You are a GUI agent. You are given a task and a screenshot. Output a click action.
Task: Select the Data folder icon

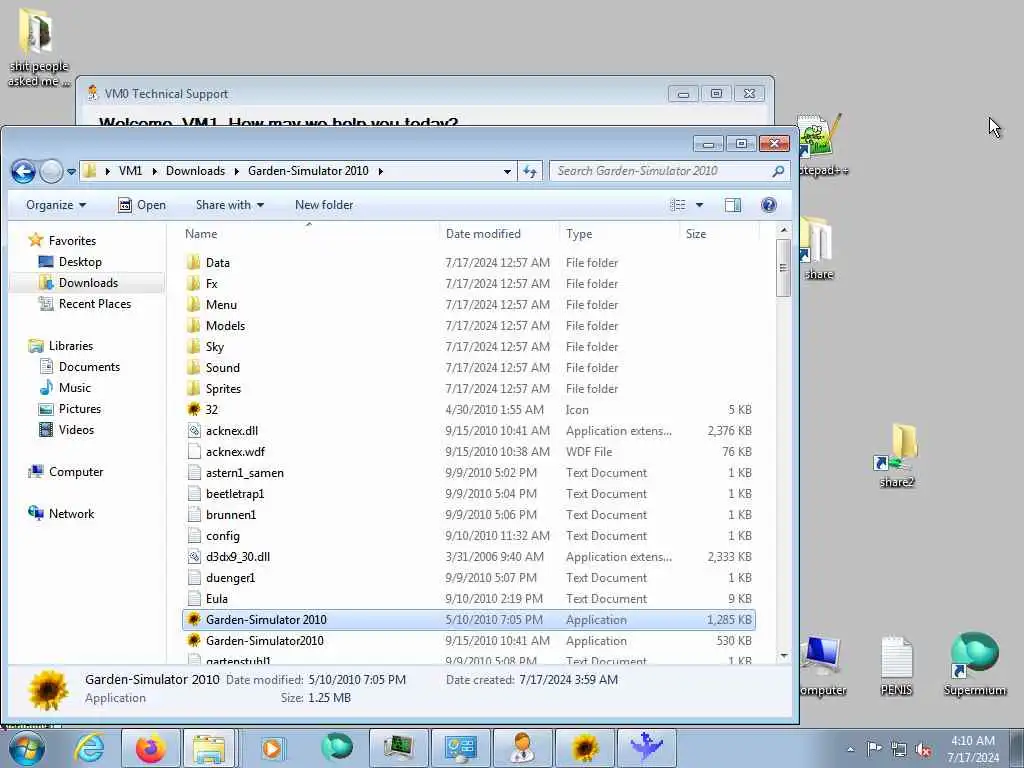(193, 263)
